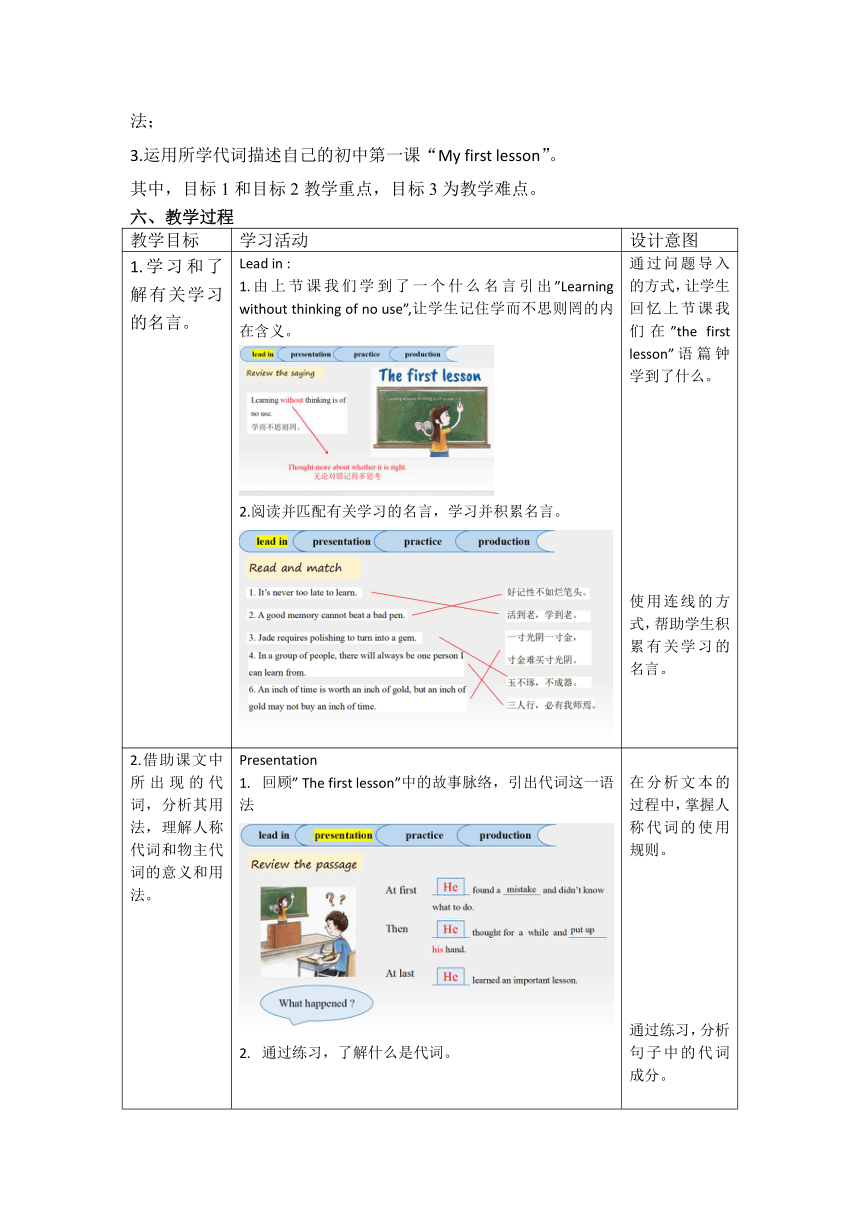This screenshot has width=860, height=1216.
Task: Click the design note starting "使用连线的方式"
Action: point(680,635)
